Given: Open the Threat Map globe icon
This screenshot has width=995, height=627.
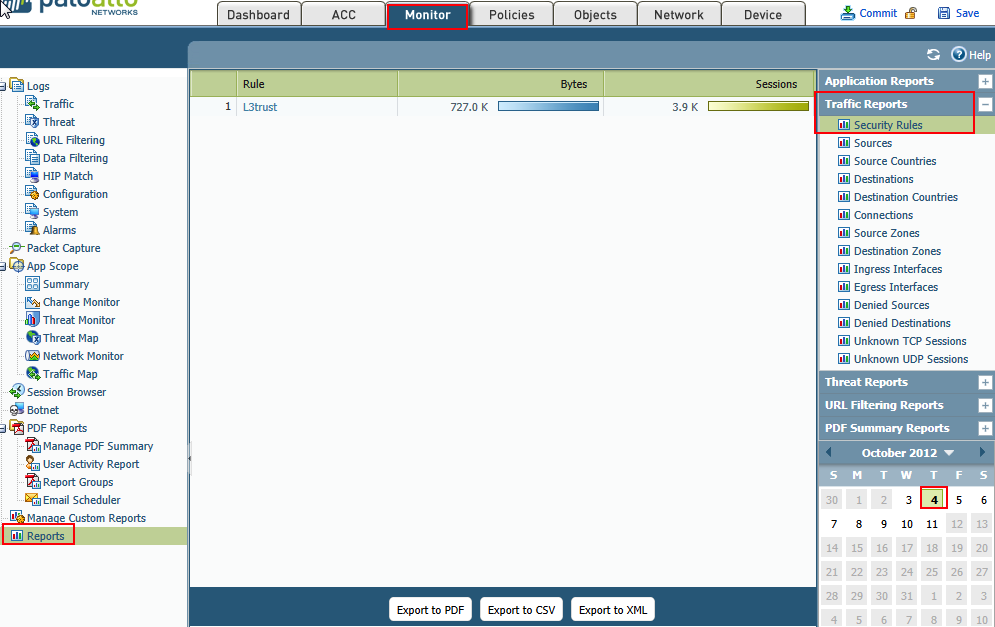Looking at the screenshot, I should click(33, 338).
